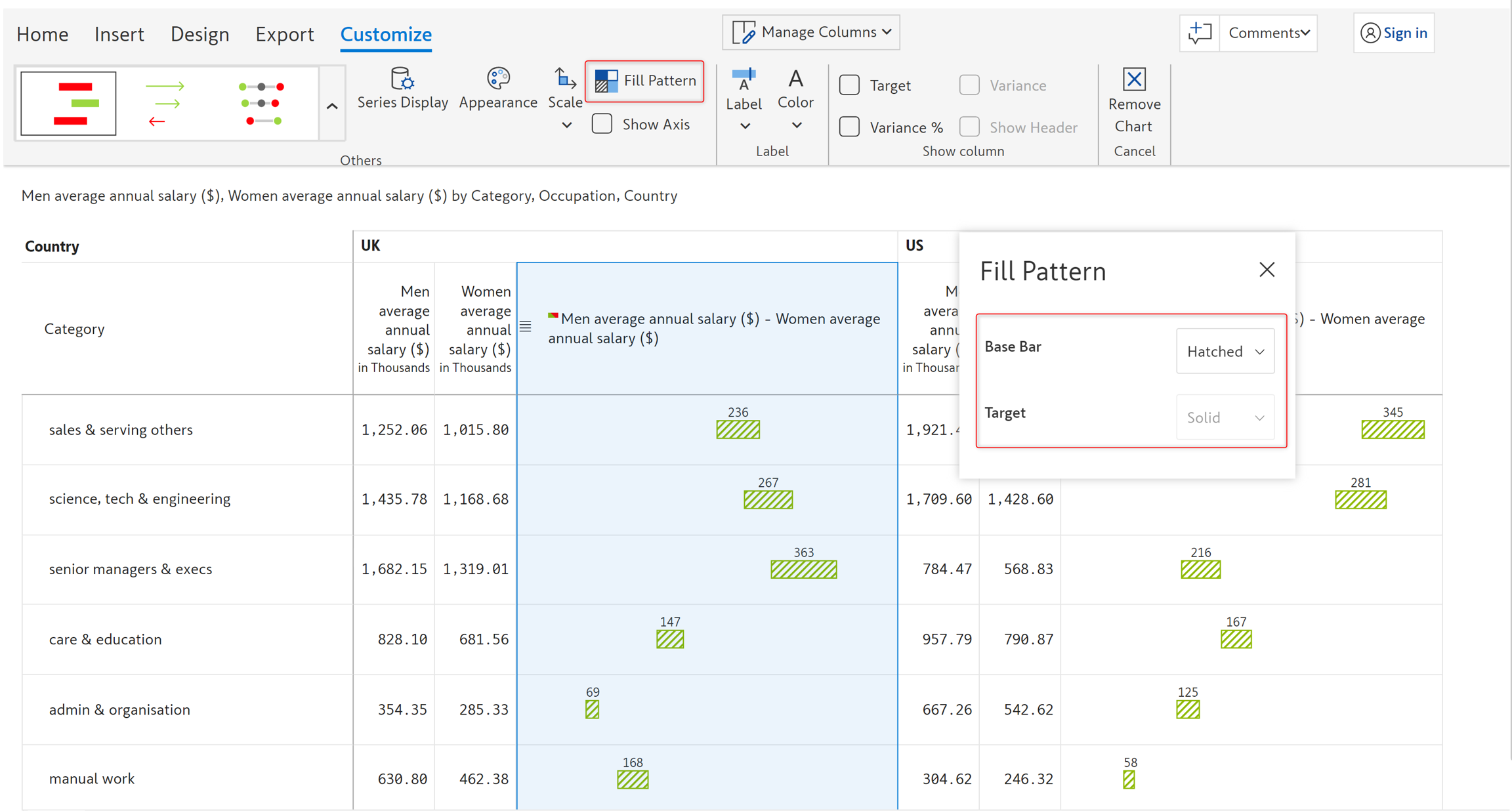Expand the Label options dropdown
This screenshot has width=1512, height=811.
(x=744, y=125)
